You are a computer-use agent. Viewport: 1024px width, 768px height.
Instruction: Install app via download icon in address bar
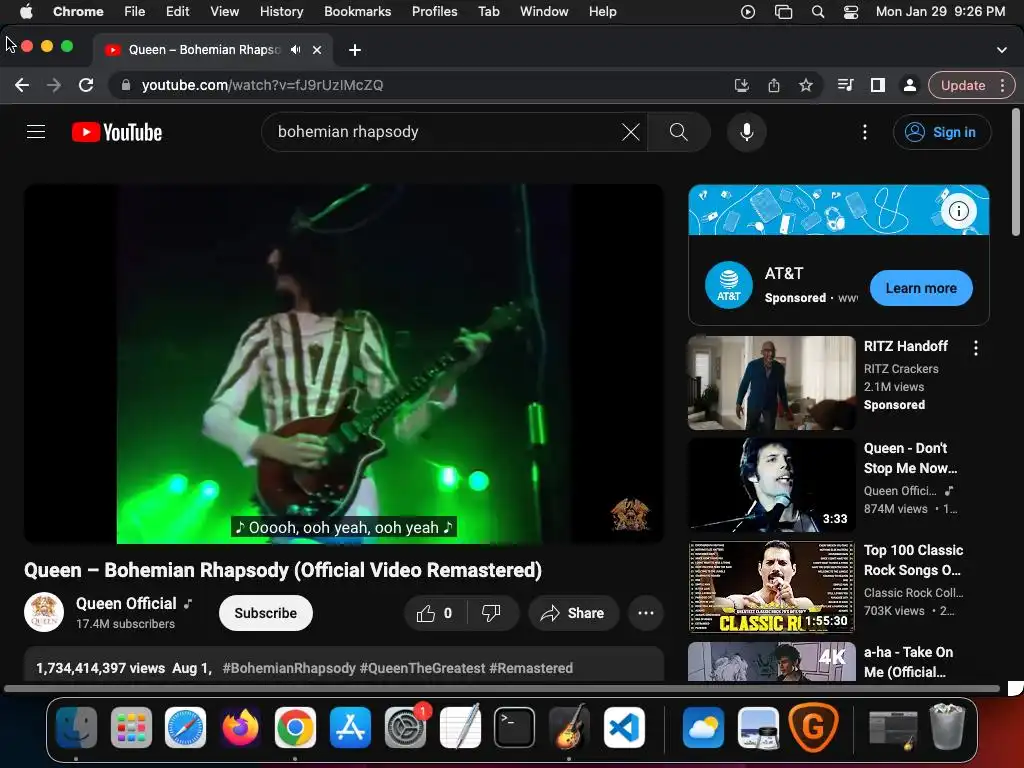(742, 85)
